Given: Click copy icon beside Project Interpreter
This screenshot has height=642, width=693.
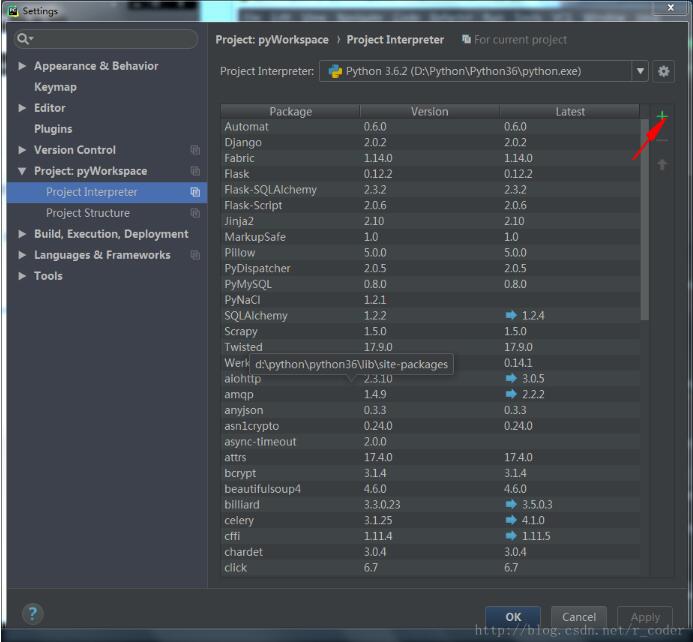Looking at the screenshot, I should point(195,192).
